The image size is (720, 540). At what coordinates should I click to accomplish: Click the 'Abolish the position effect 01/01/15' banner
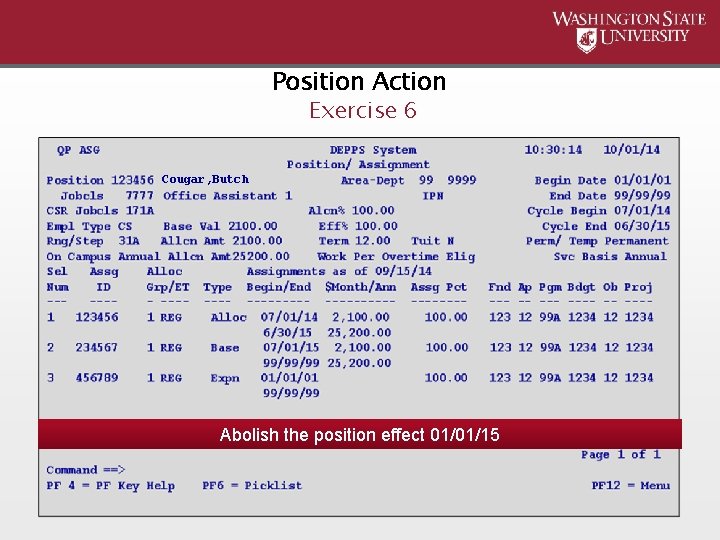coord(360,434)
